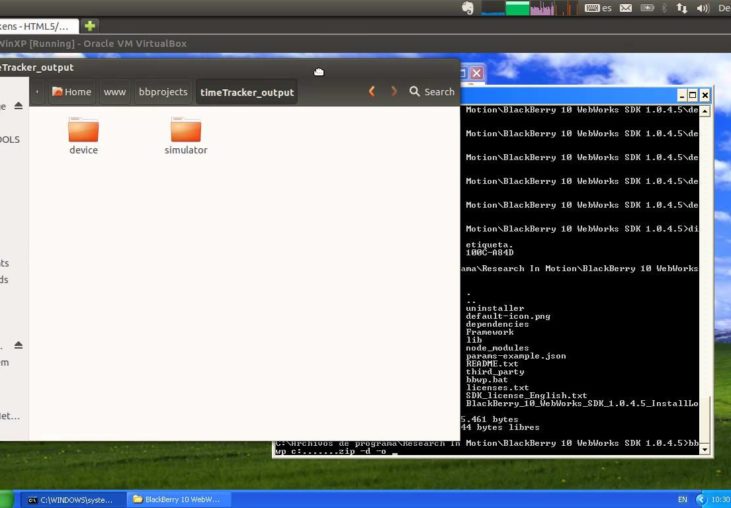Maximize the command prompt window
Viewport: 731px width, 508px height.
click(x=691, y=95)
